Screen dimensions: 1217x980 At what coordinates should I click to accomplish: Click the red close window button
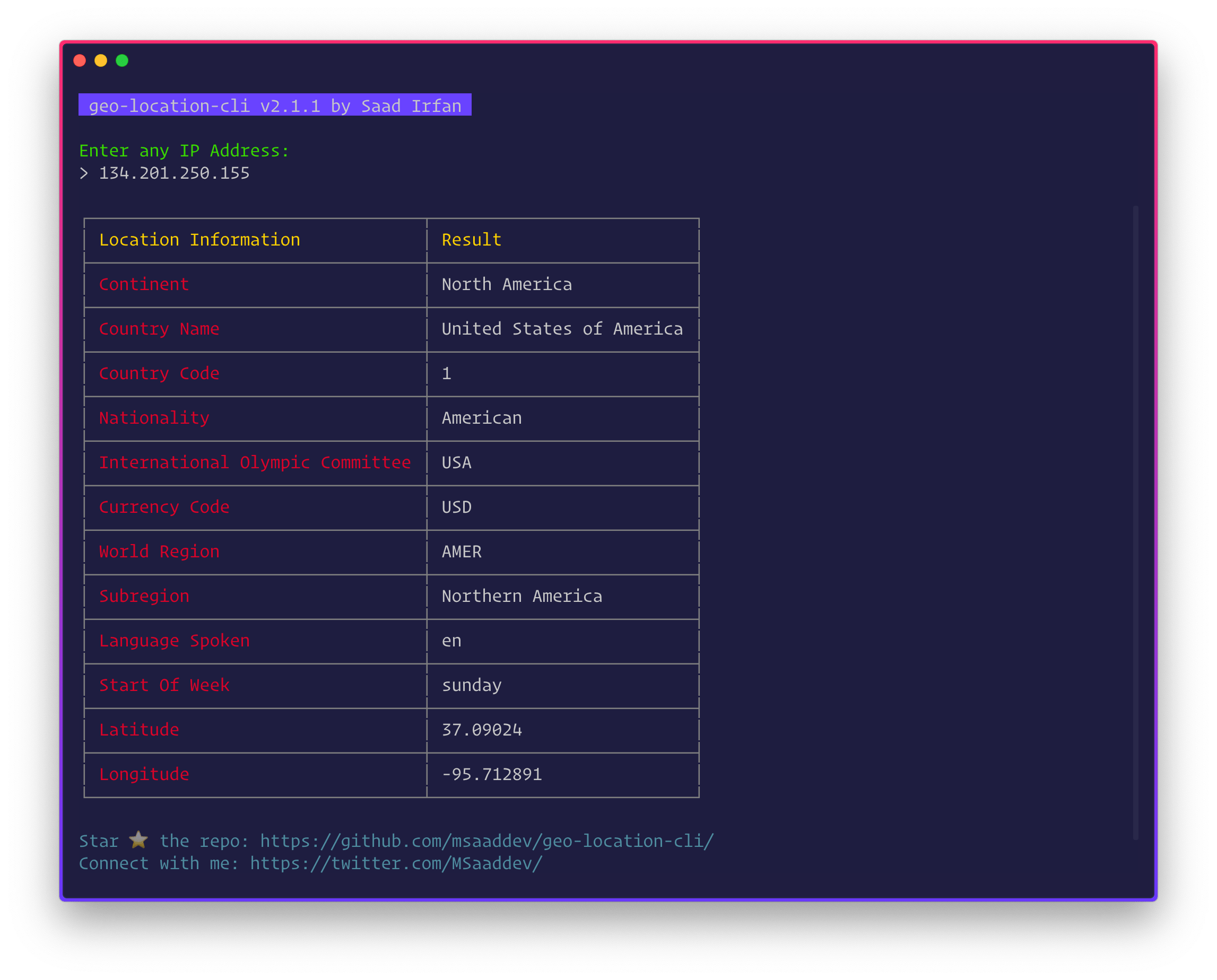pyautogui.click(x=80, y=60)
